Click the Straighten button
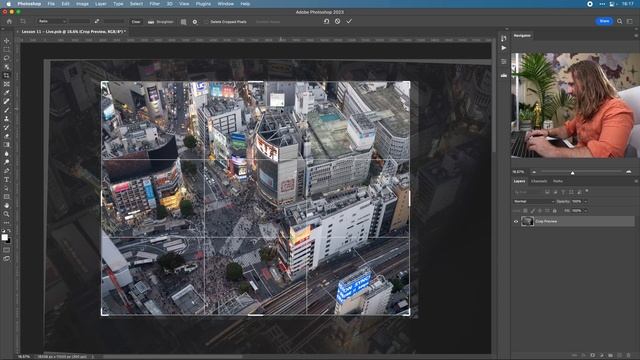The height and width of the screenshot is (360, 640). click(160, 22)
